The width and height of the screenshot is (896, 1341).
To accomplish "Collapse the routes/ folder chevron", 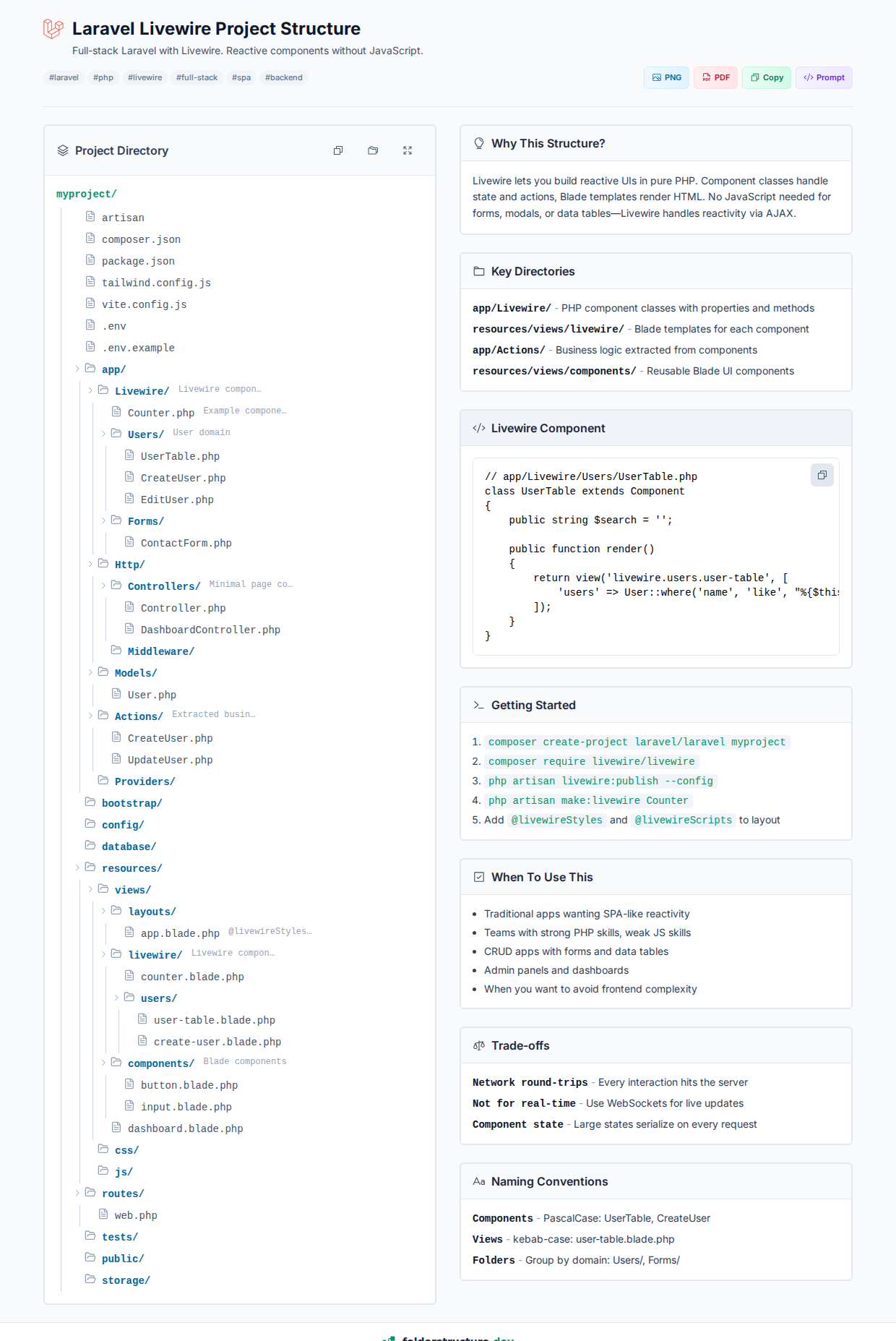I will tap(77, 1193).
